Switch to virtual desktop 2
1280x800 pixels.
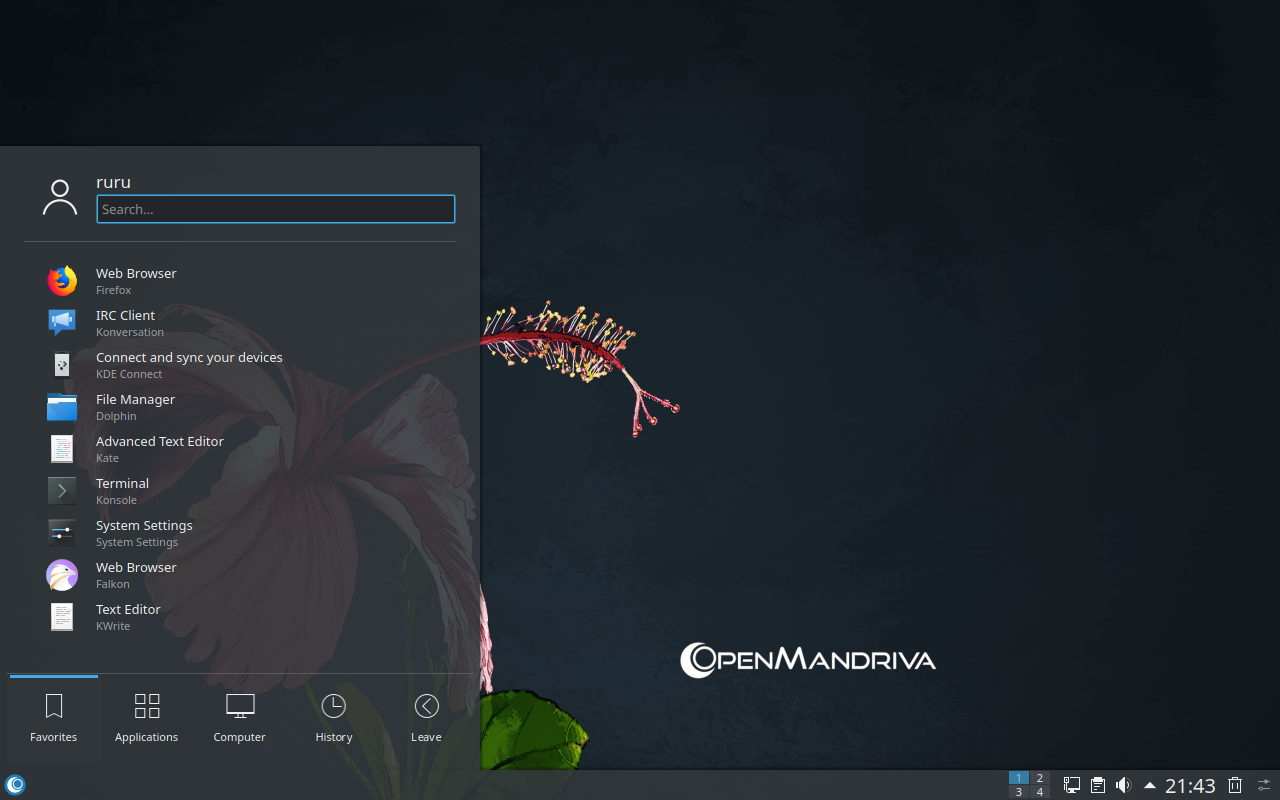tap(1040, 778)
